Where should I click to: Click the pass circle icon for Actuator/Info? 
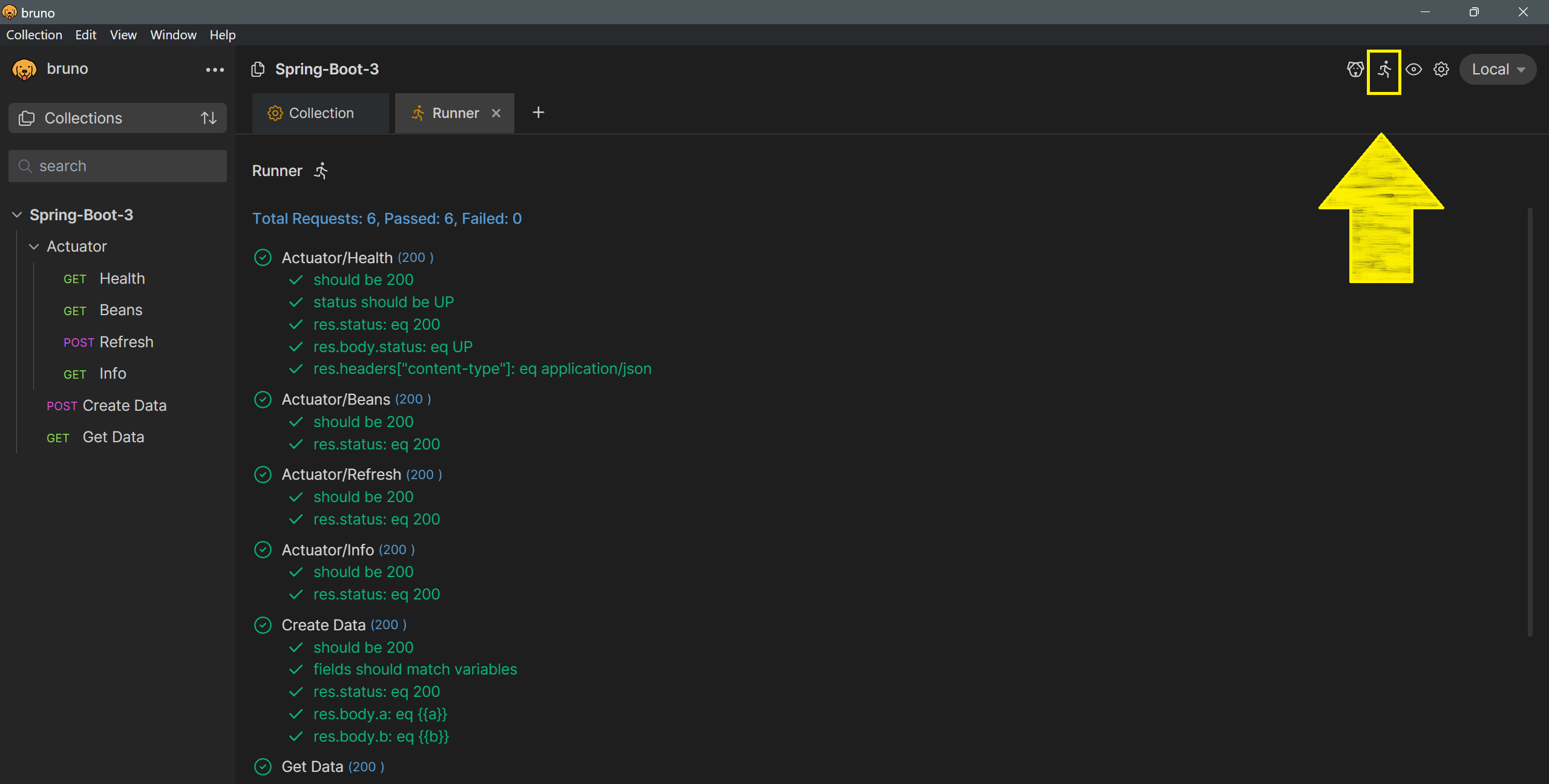click(x=263, y=550)
